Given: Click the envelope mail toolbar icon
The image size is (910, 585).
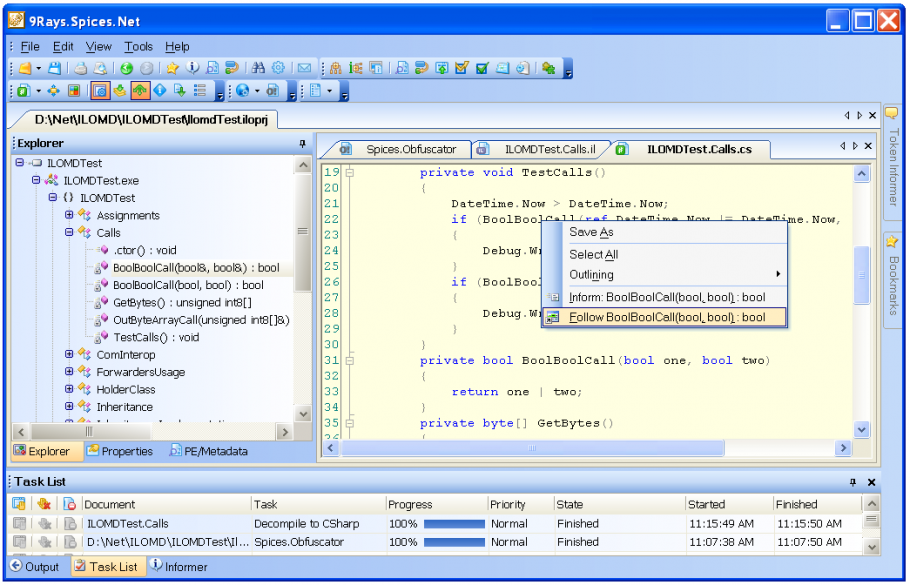Looking at the screenshot, I should 304,68.
